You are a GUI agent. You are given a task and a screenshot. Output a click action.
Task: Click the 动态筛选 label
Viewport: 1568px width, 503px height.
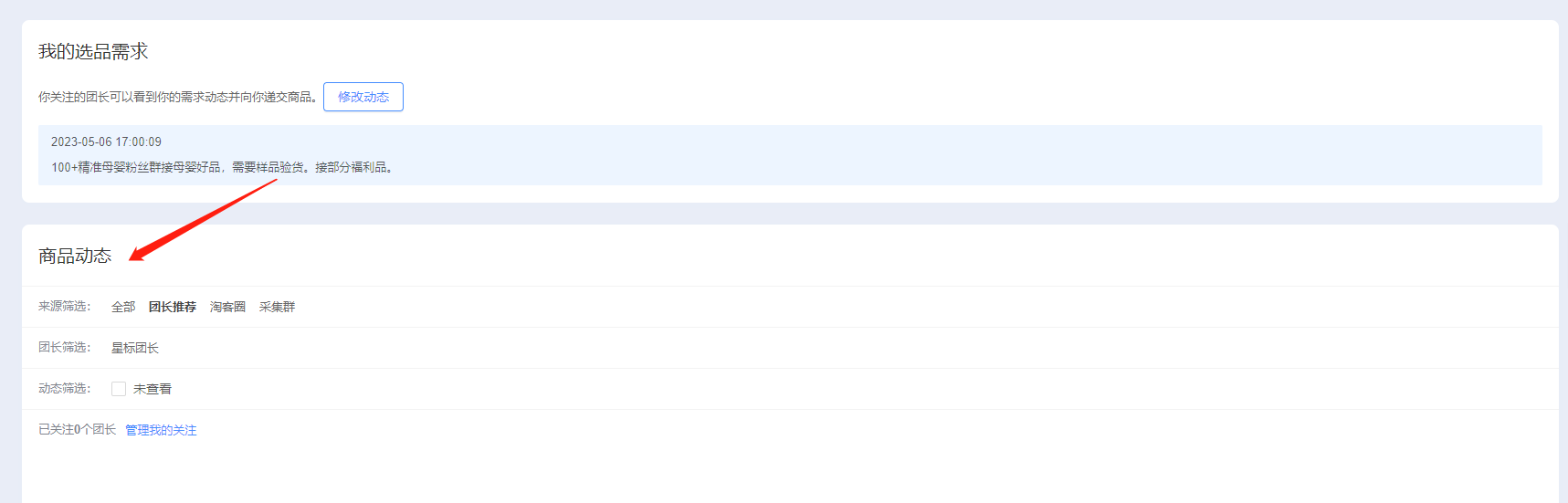(x=64, y=389)
